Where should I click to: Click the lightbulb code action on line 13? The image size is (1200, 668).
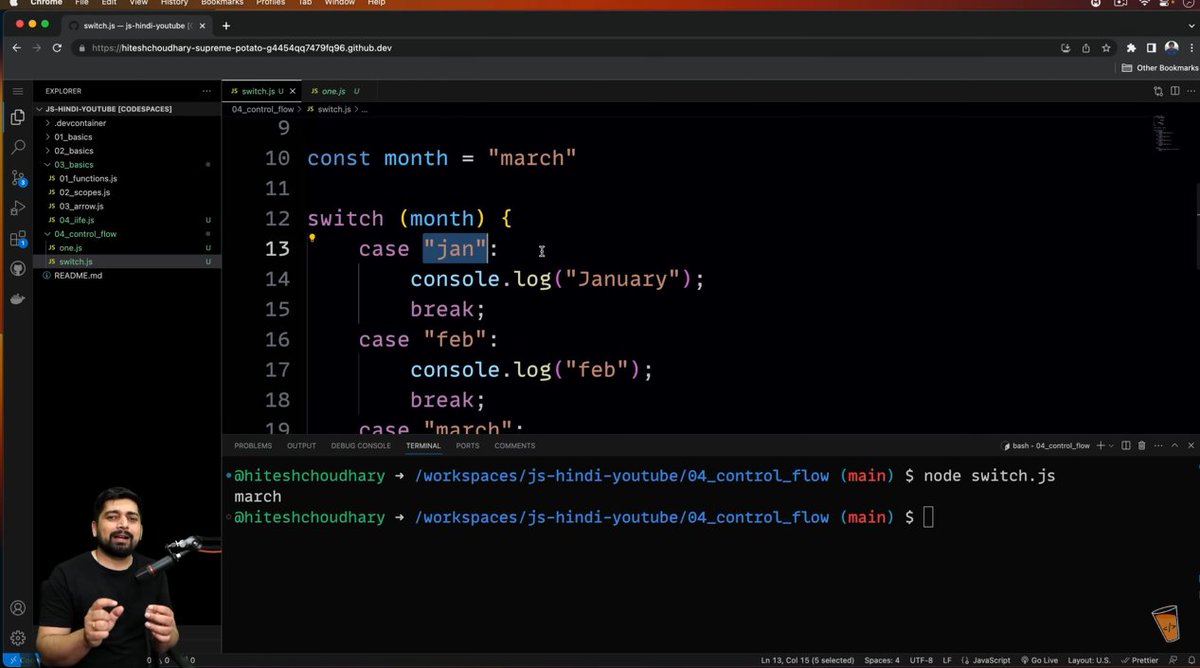tap(312, 238)
